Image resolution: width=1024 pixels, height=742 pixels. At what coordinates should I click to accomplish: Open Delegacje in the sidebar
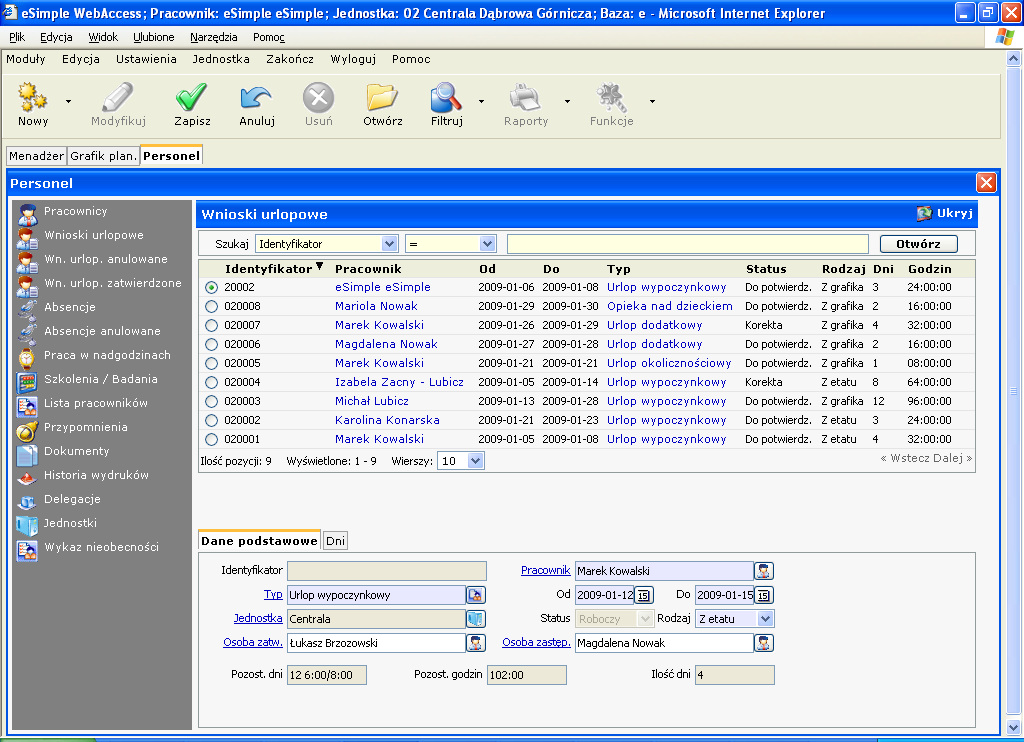click(x=72, y=499)
